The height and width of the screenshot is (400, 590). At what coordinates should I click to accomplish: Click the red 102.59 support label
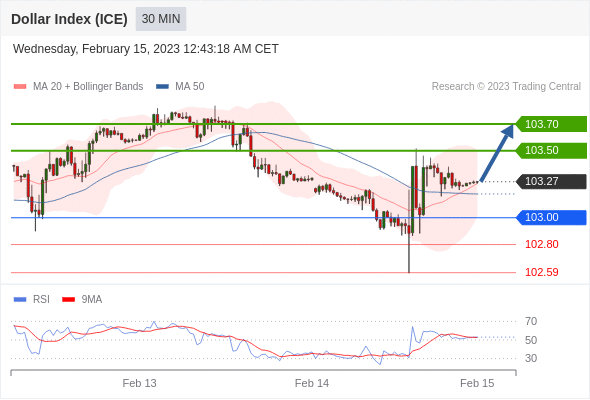(541, 272)
